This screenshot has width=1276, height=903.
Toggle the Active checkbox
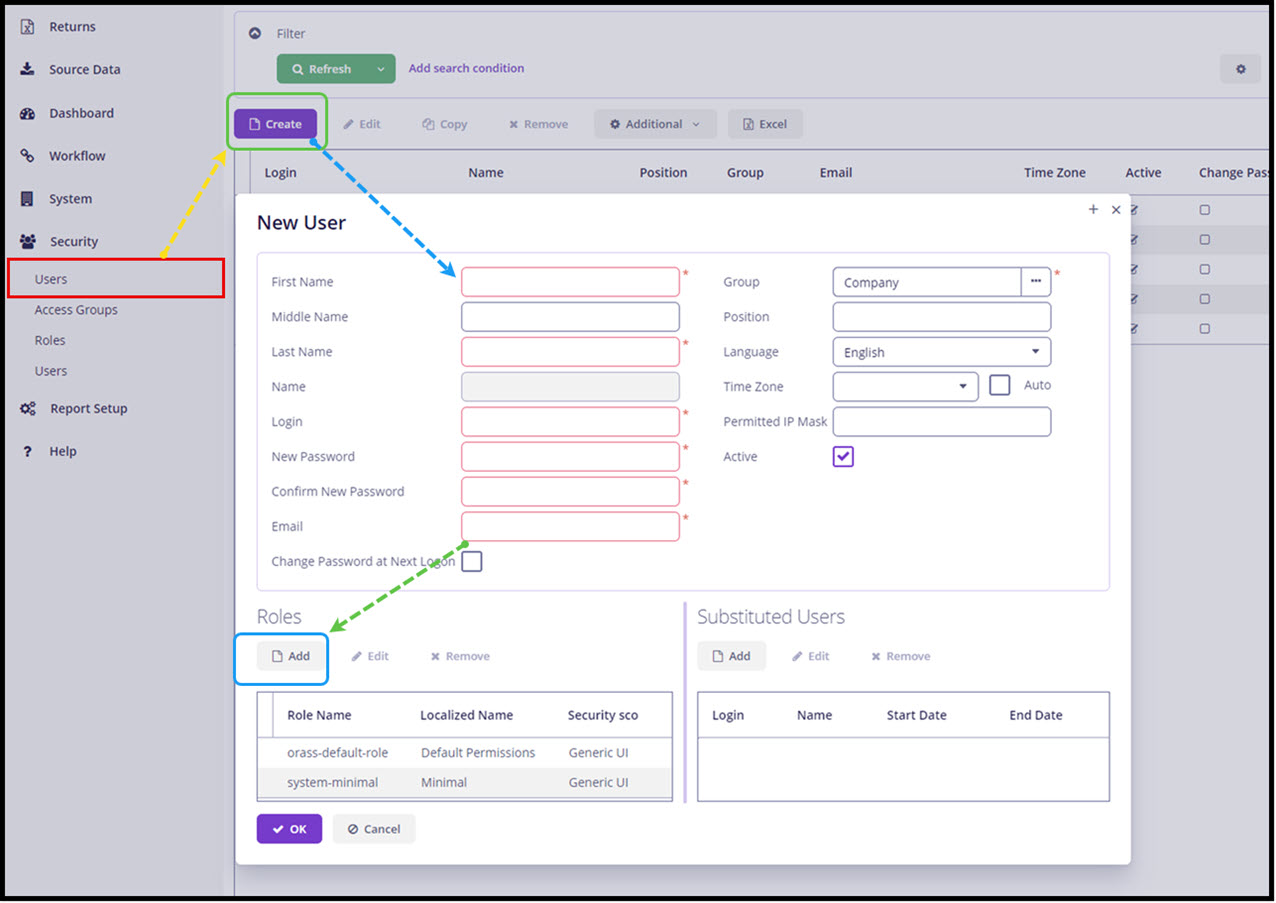[x=843, y=457]
